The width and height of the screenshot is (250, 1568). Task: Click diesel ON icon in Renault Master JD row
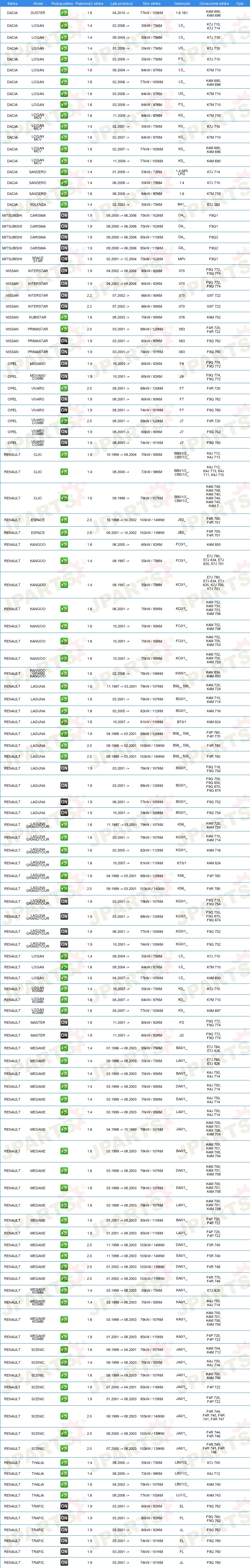click(64, 1035)
